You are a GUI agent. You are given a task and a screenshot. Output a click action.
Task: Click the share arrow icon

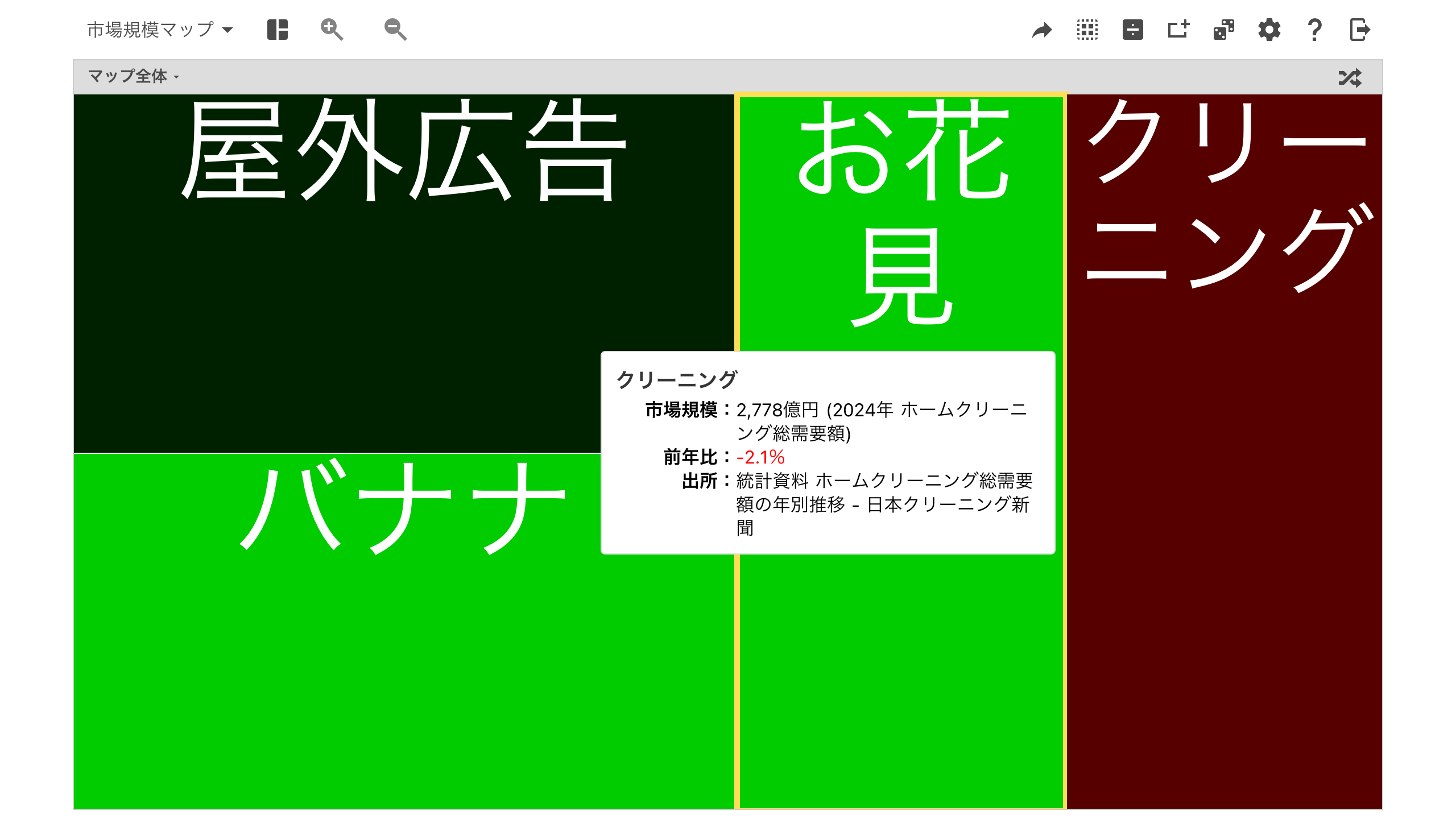click(x=1042, y=30)
